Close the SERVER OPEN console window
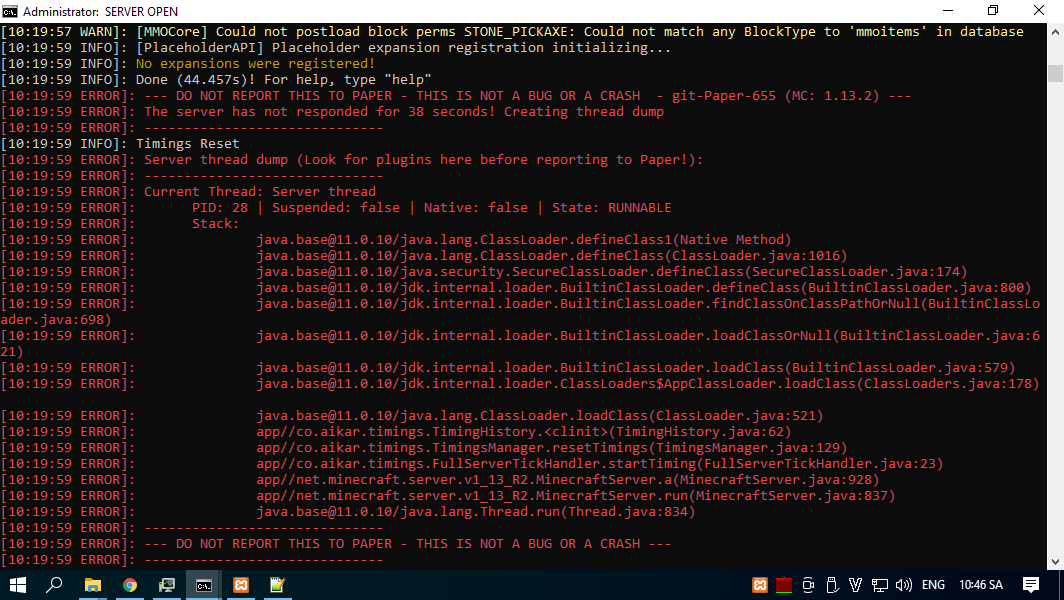 click(x=1039, y=11)
